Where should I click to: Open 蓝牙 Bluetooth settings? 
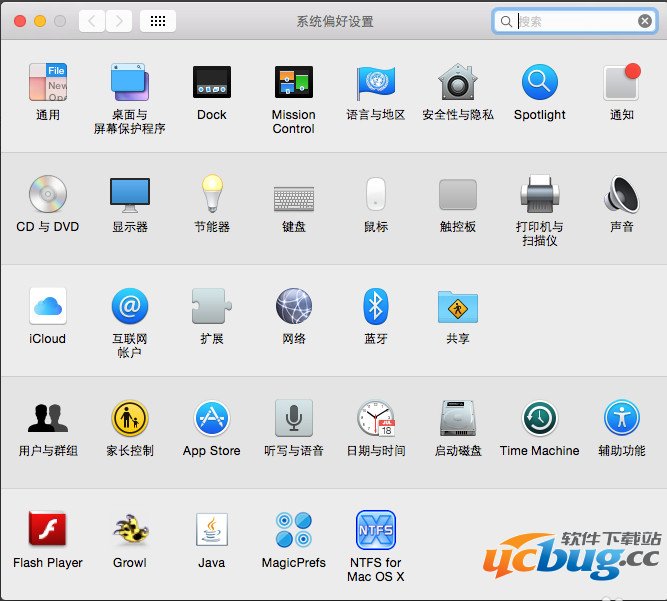coord(375,306)
